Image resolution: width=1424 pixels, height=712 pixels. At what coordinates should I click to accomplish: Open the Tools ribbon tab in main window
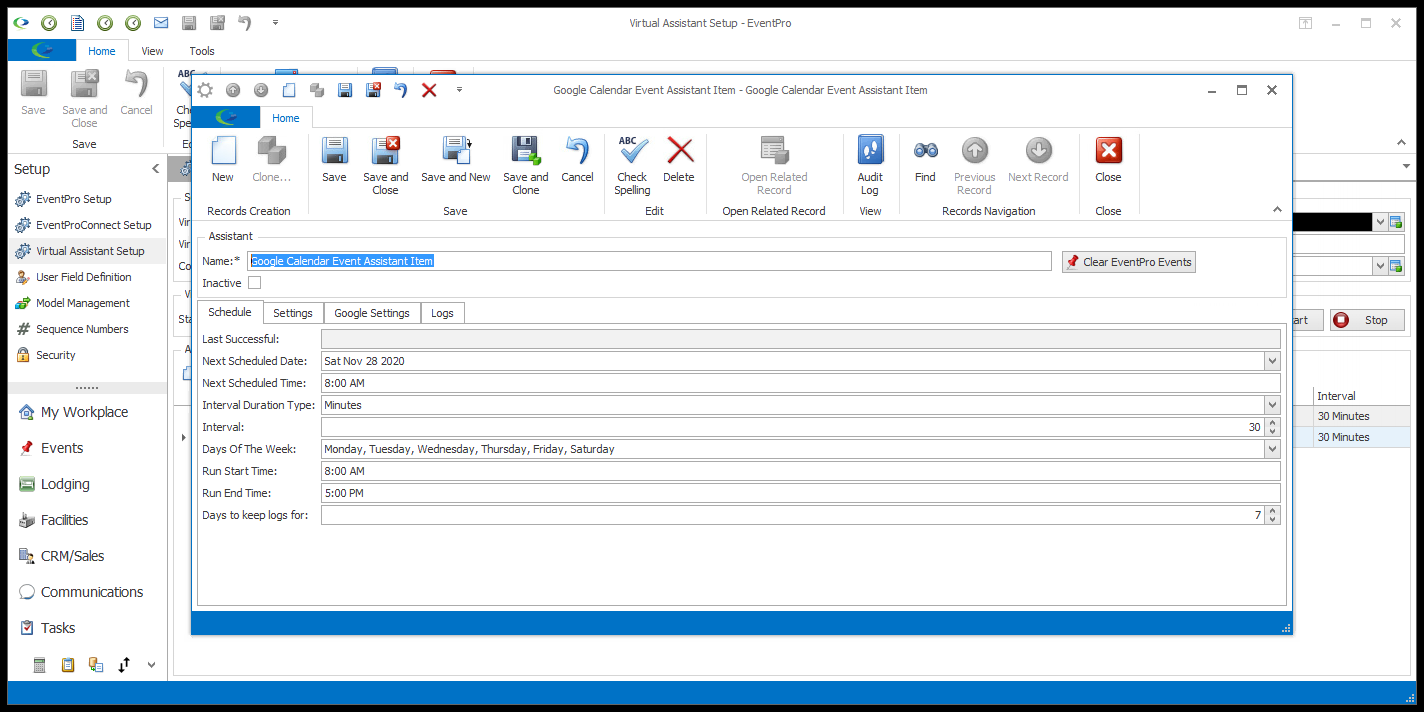(x=202, y=51)
